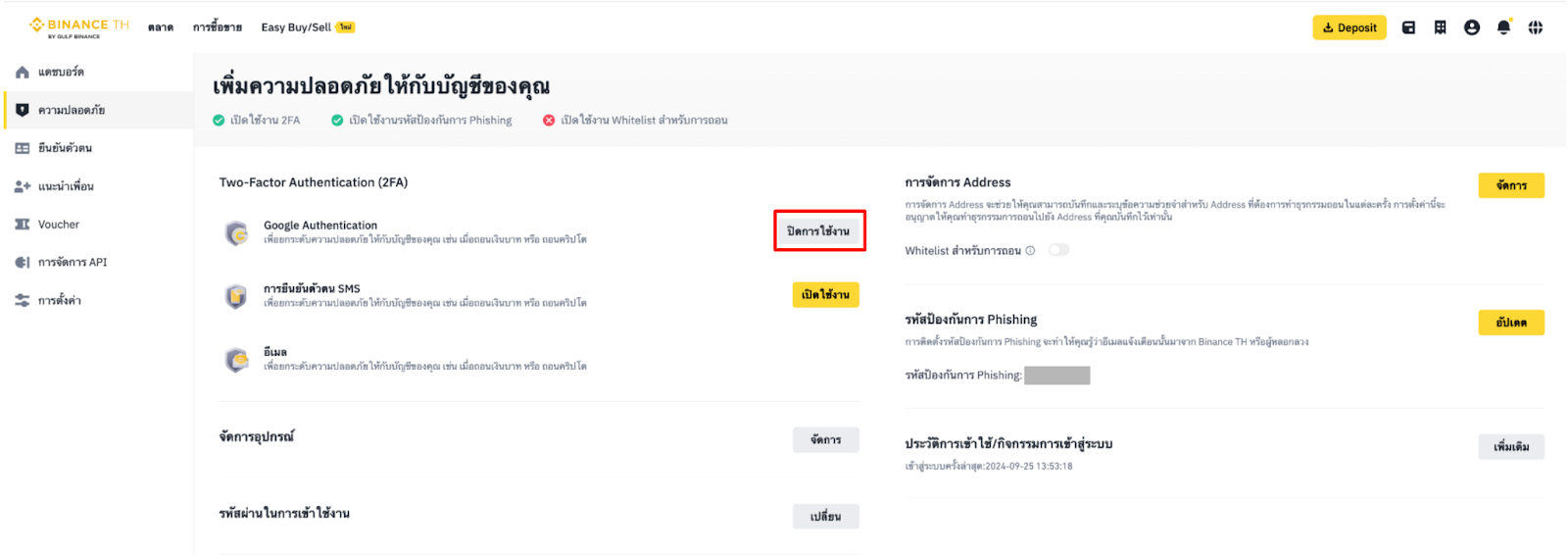
Task: Click the info icon beside Whitelist สำหรับการถอน
Action: 1030,251
